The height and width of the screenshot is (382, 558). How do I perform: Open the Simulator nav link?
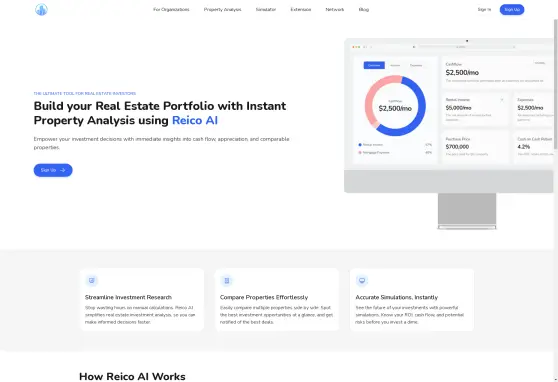pos(266,10)
